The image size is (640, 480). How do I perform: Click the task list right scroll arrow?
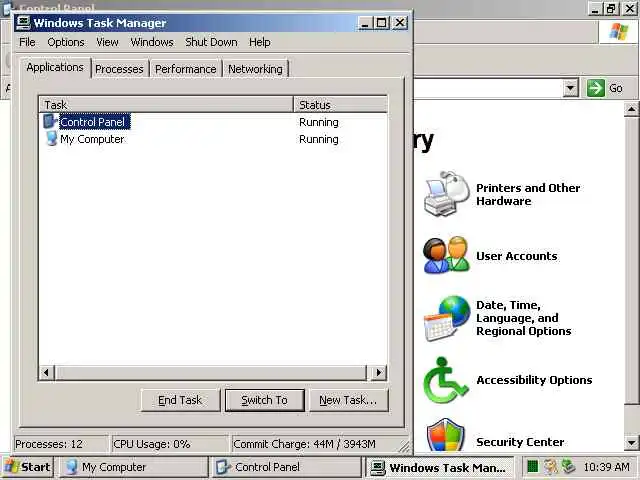pyautogui.click(x=379, y=372)
